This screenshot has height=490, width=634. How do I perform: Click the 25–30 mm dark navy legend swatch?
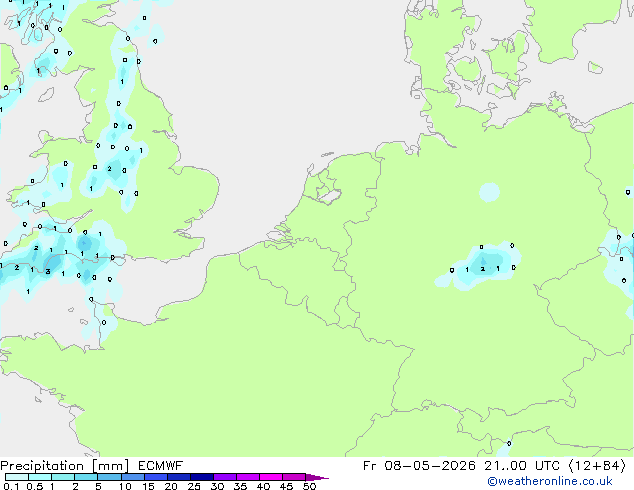pos(202,477)
